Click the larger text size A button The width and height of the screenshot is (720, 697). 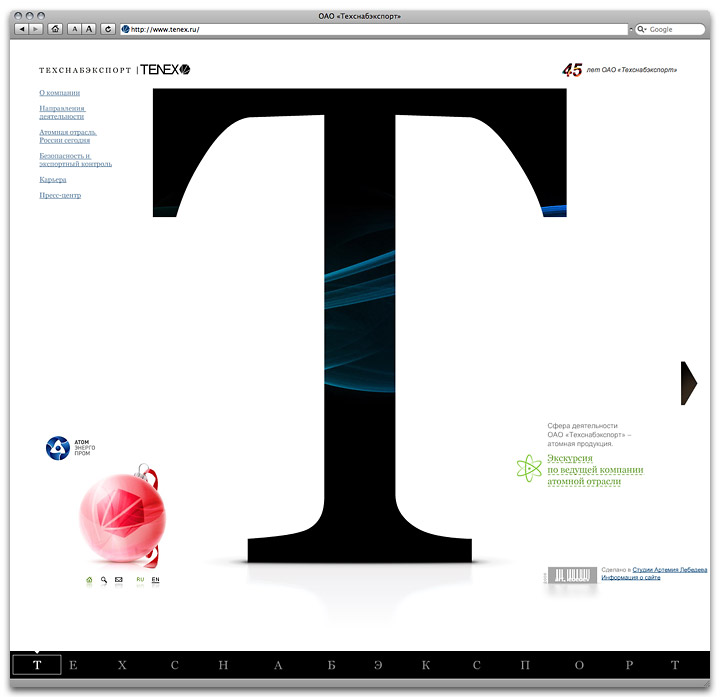[89, 30]
